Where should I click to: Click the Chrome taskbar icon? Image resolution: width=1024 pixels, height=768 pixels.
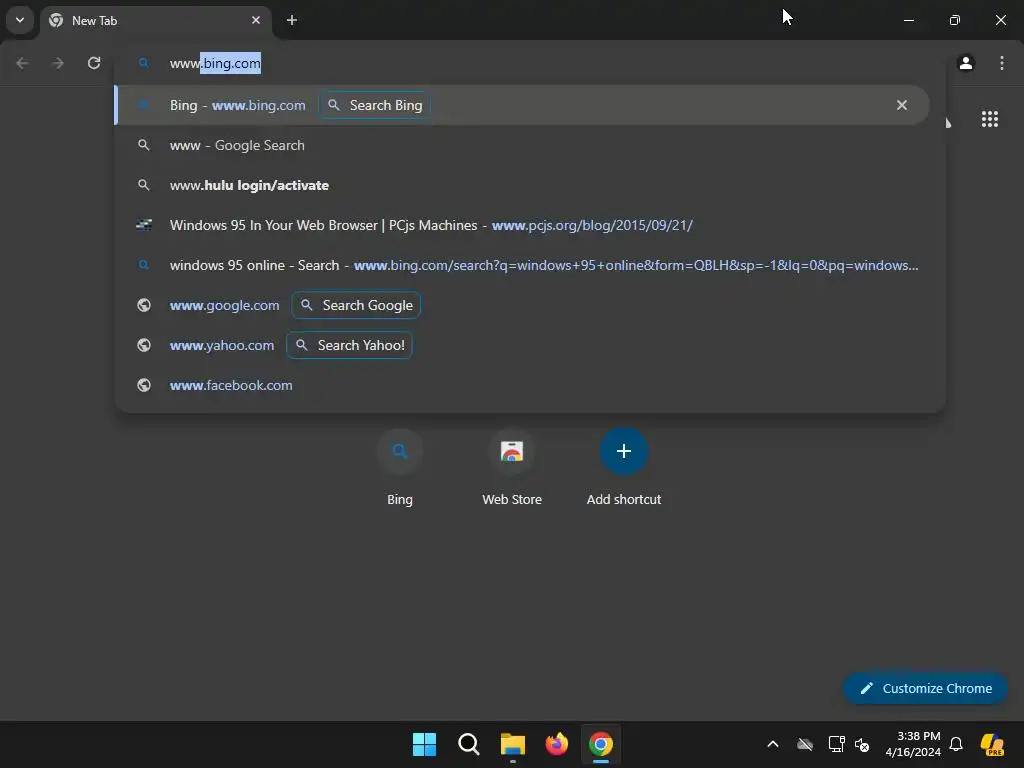(601, 744)
